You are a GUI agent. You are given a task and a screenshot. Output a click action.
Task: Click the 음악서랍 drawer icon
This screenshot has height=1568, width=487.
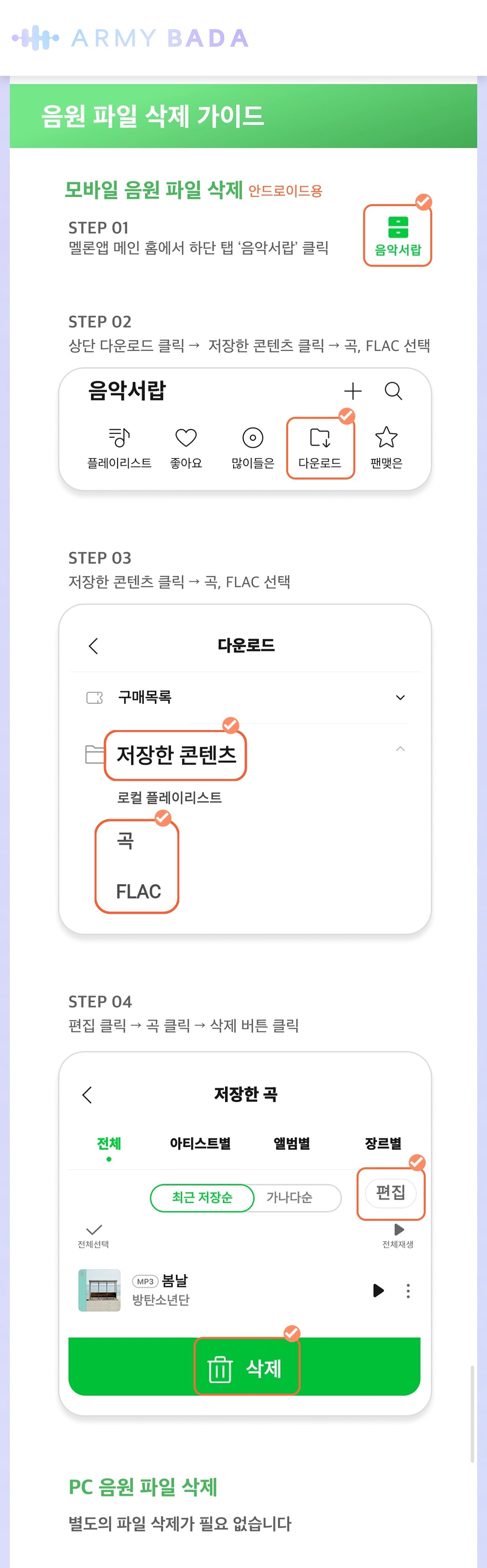click(398, 228)
